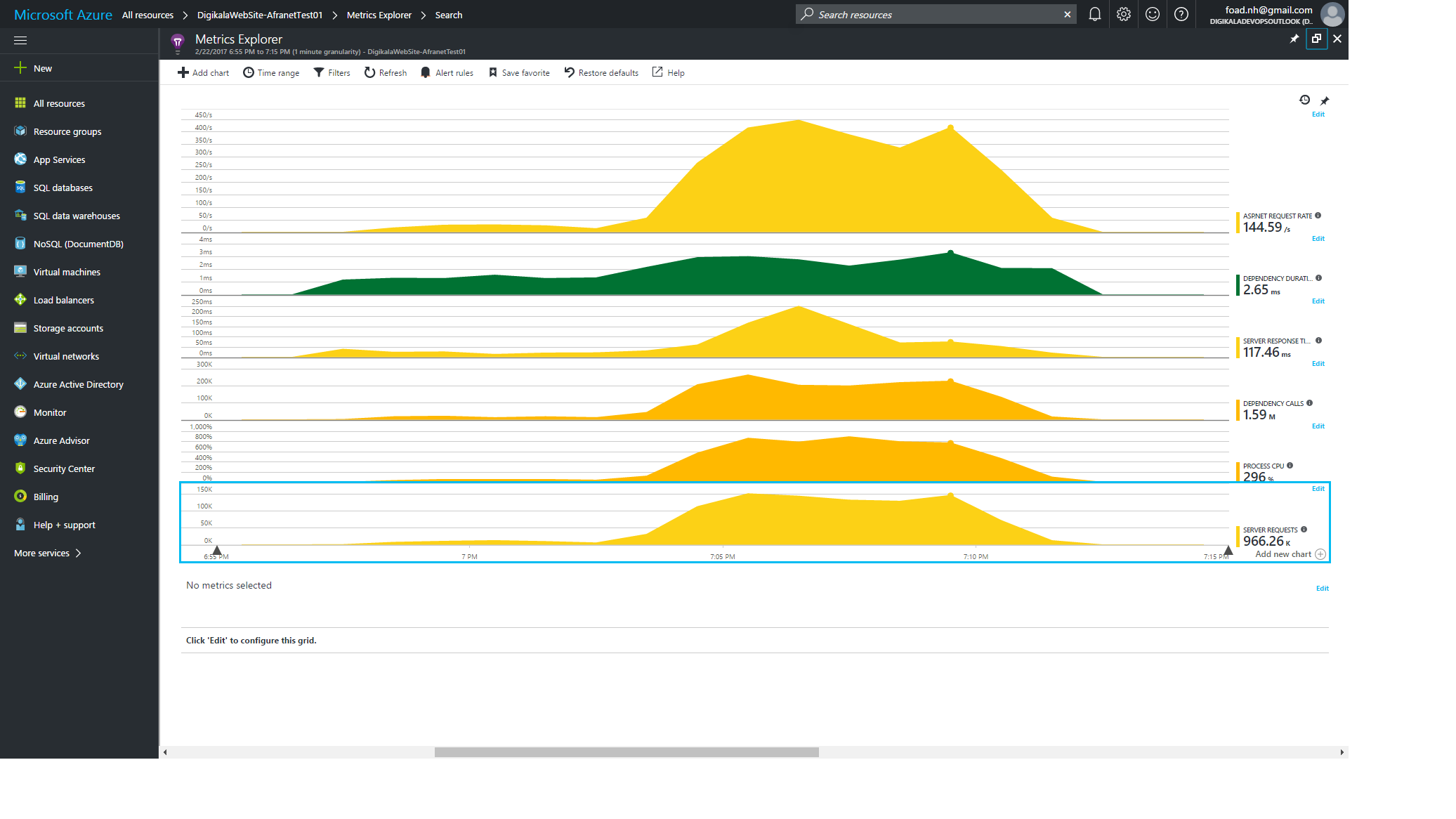1456x819 pixels.
Task: Expand More services in sidebar
Action: pyautogui.click(x=48, y=553)
